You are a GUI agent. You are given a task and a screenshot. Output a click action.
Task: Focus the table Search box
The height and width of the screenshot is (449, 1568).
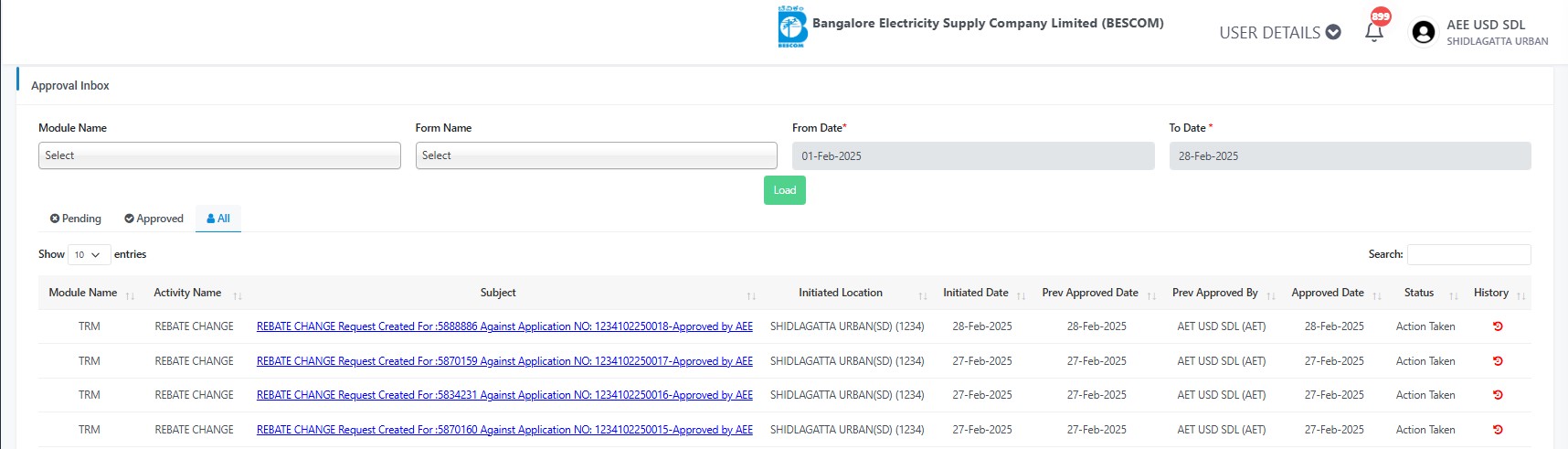click(x=1468, y=254)
